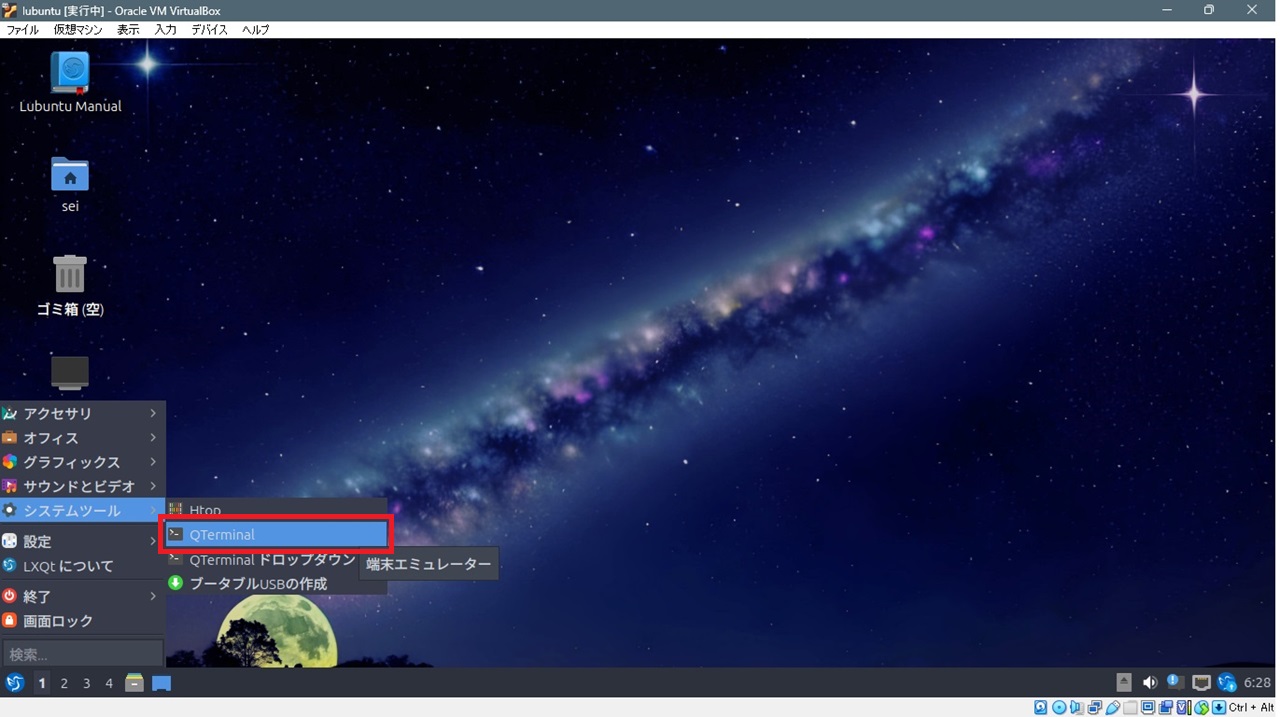Open the Lubuntu Manual desktop icon

pyautogui.click(x=70, y=83)
